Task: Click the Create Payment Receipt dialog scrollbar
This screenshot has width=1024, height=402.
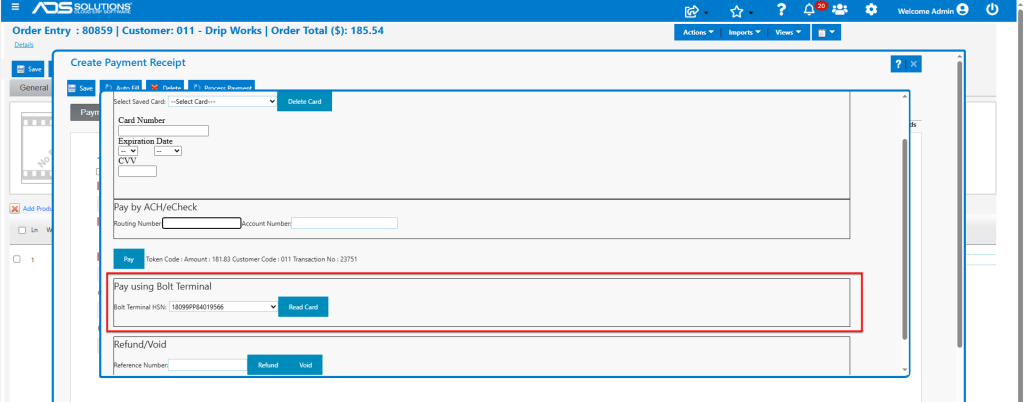Action: click(x=959, y=204)
